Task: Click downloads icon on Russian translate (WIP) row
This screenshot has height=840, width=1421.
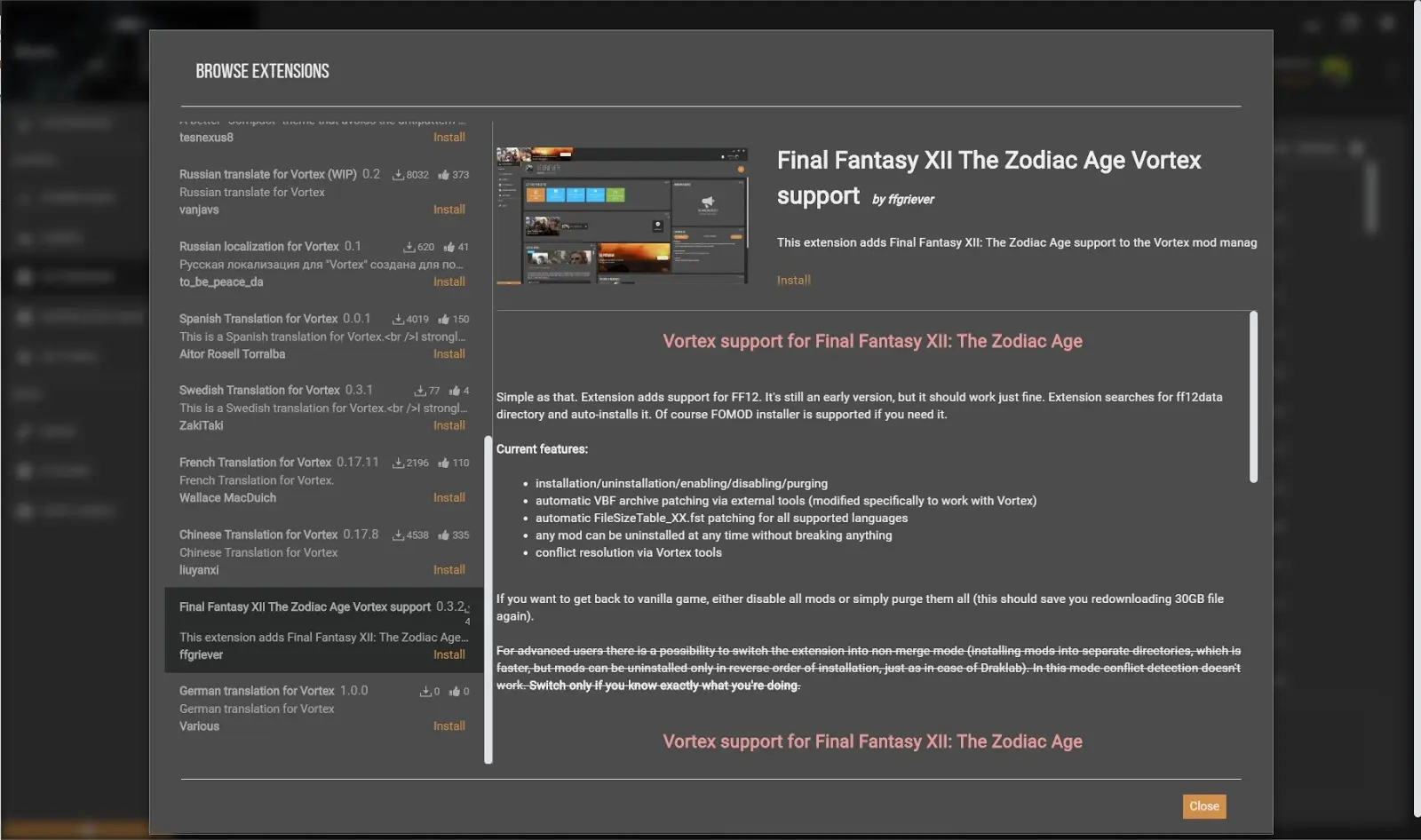Action: [x=399, y=175]
